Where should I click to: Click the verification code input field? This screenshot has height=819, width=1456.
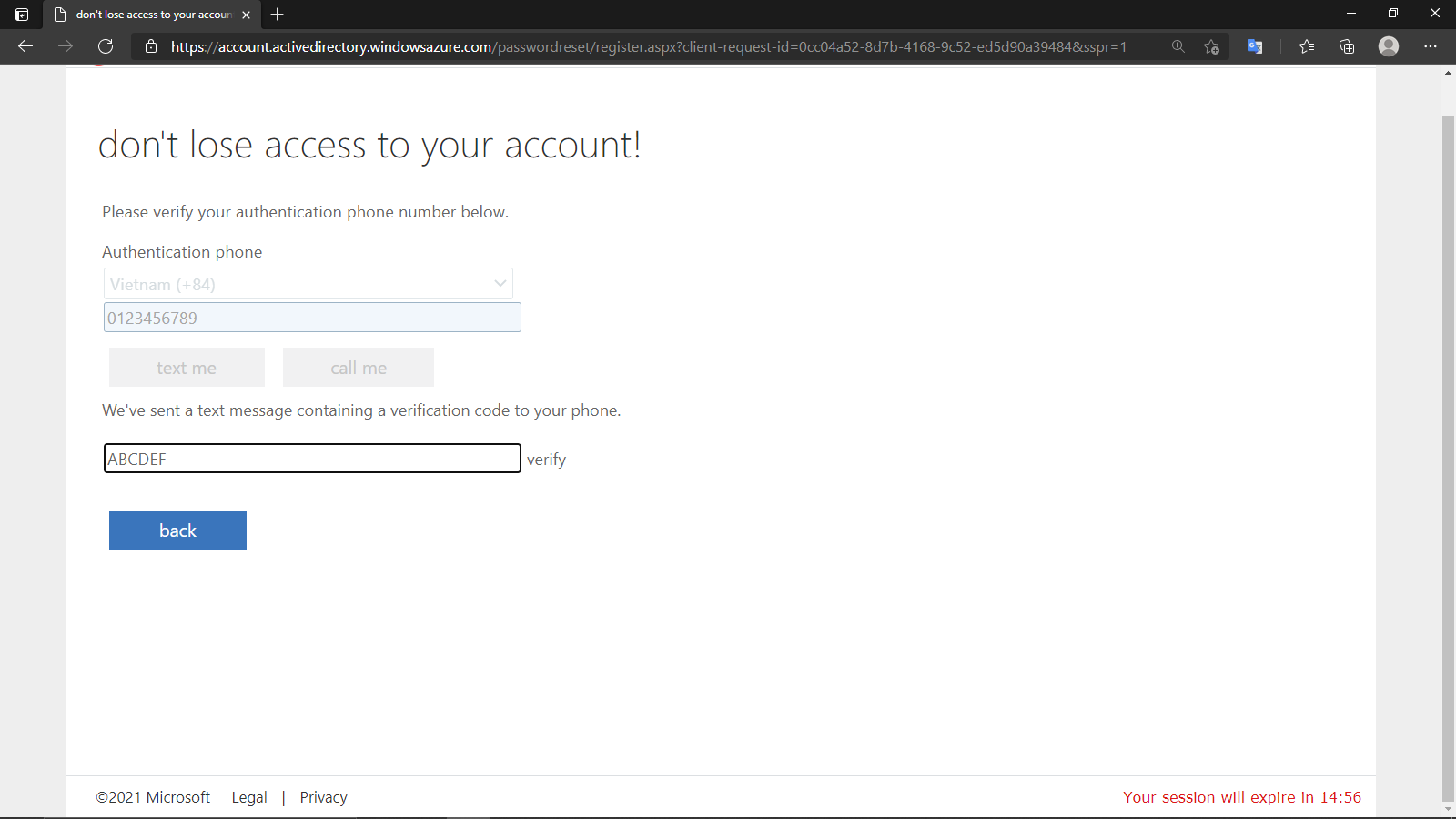312,459
